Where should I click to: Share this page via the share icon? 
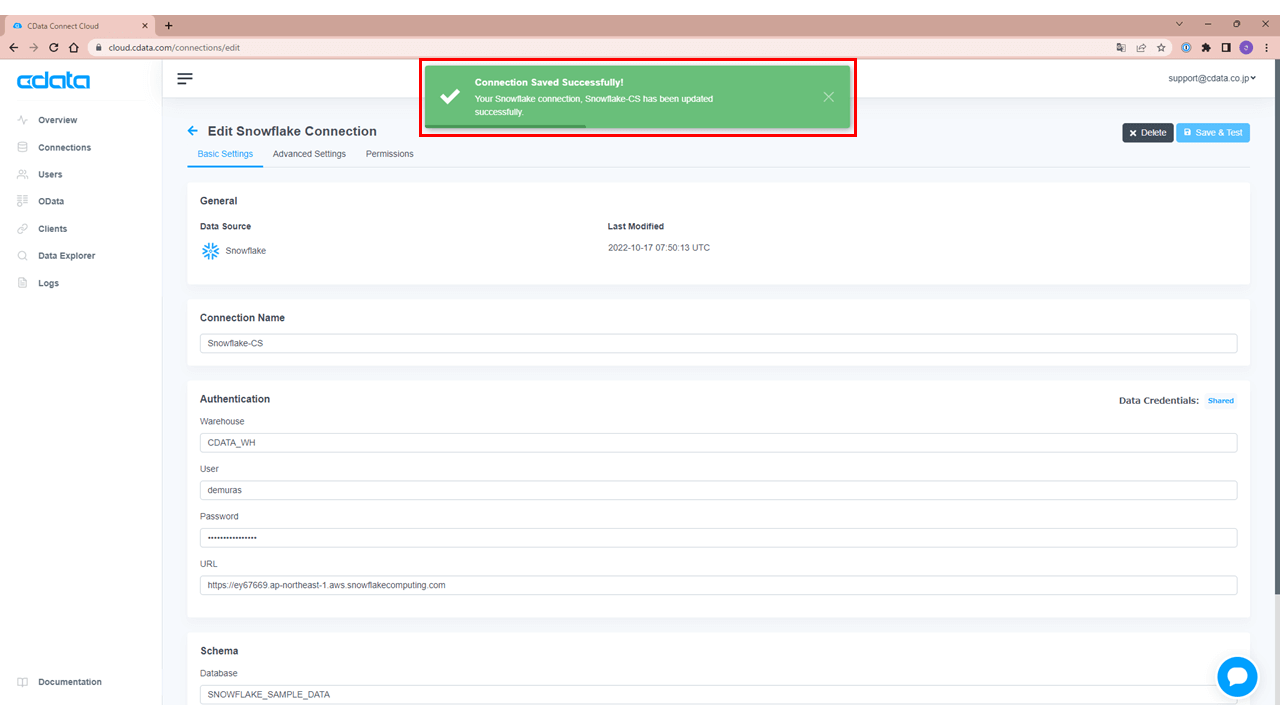tap(1141, 47)
